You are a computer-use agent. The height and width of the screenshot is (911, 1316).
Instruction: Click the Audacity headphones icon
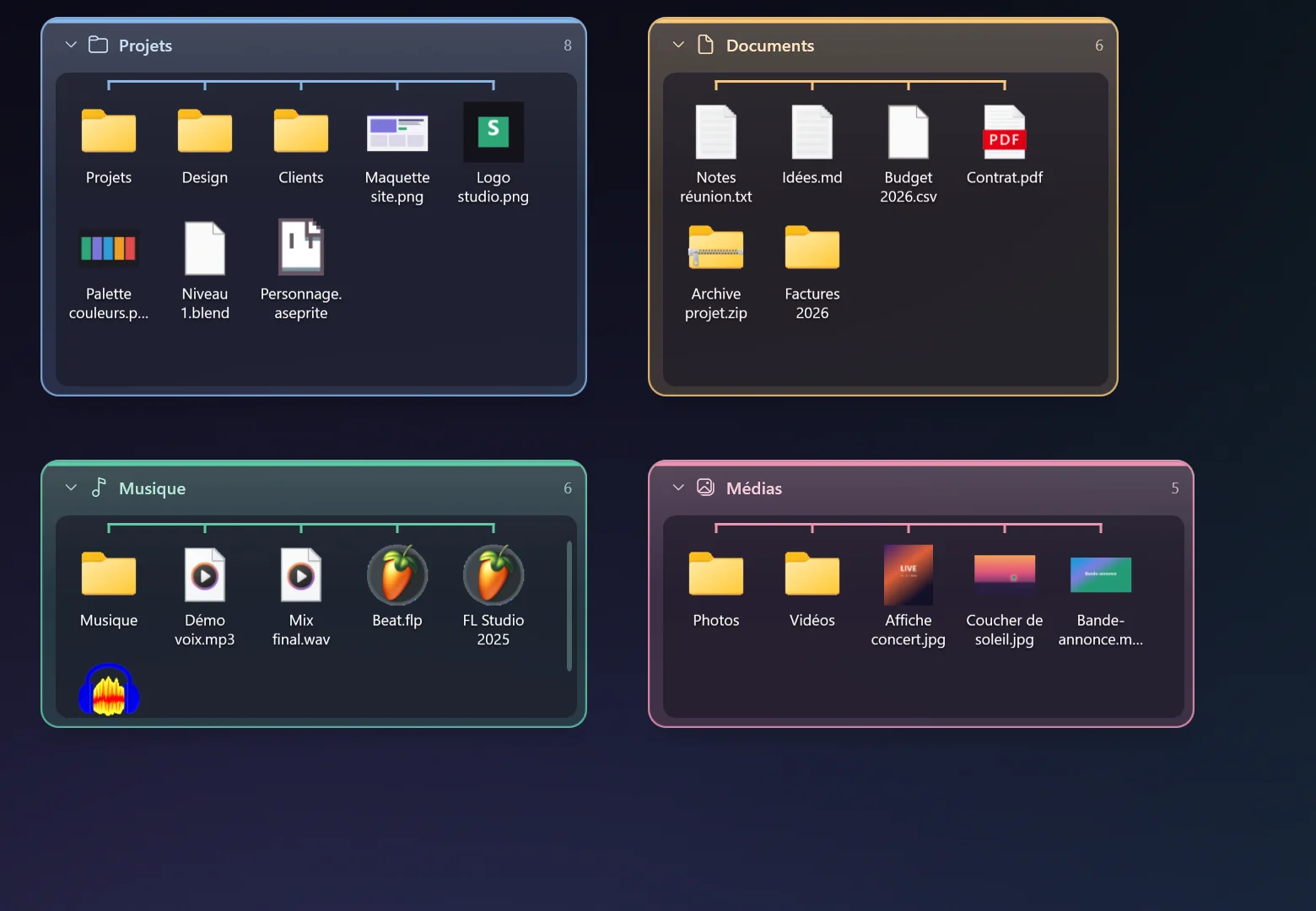tap(109, 689)
